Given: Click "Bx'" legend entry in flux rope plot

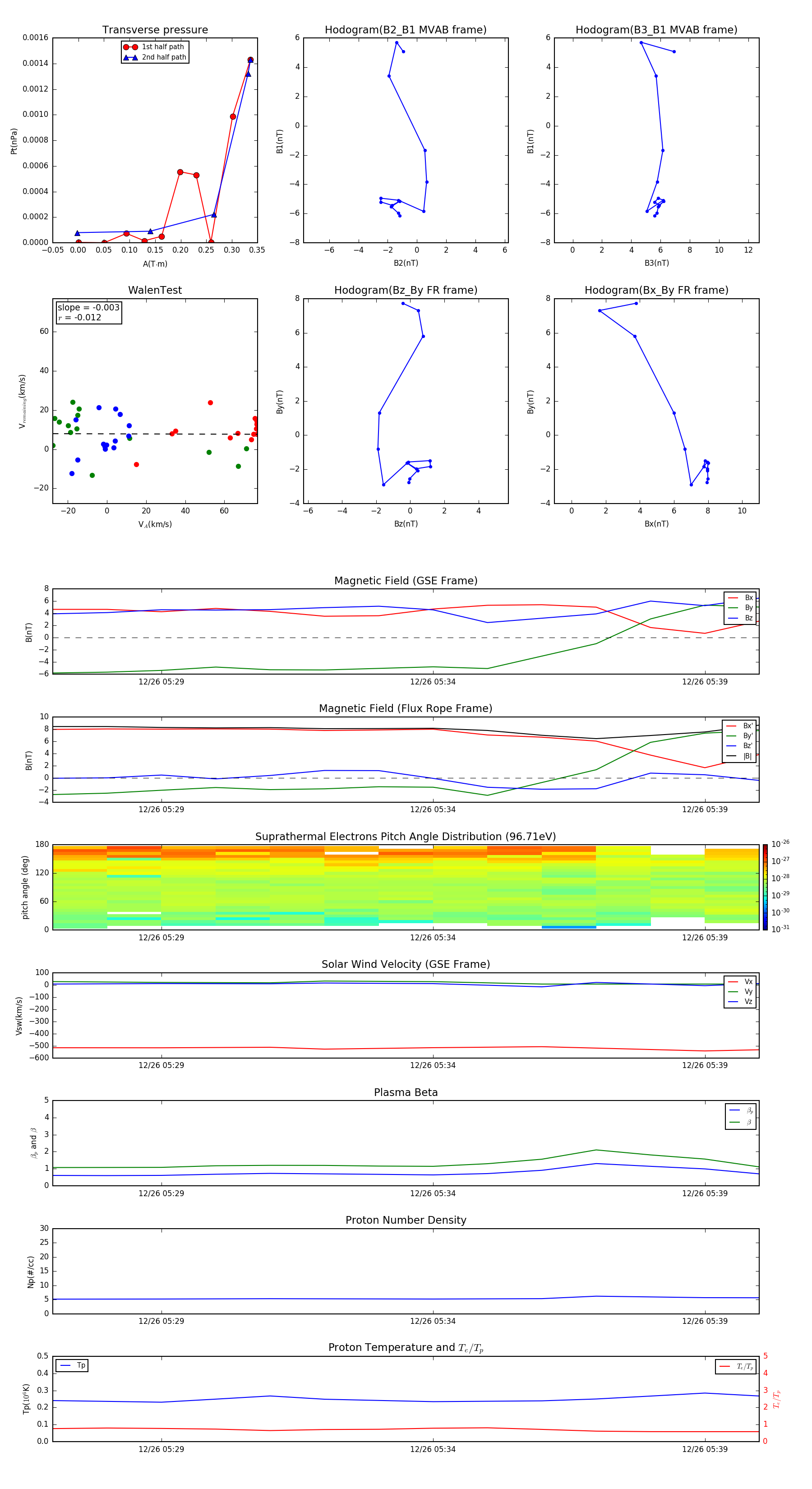Looking at the screenshot, I should tap(739, 726).
